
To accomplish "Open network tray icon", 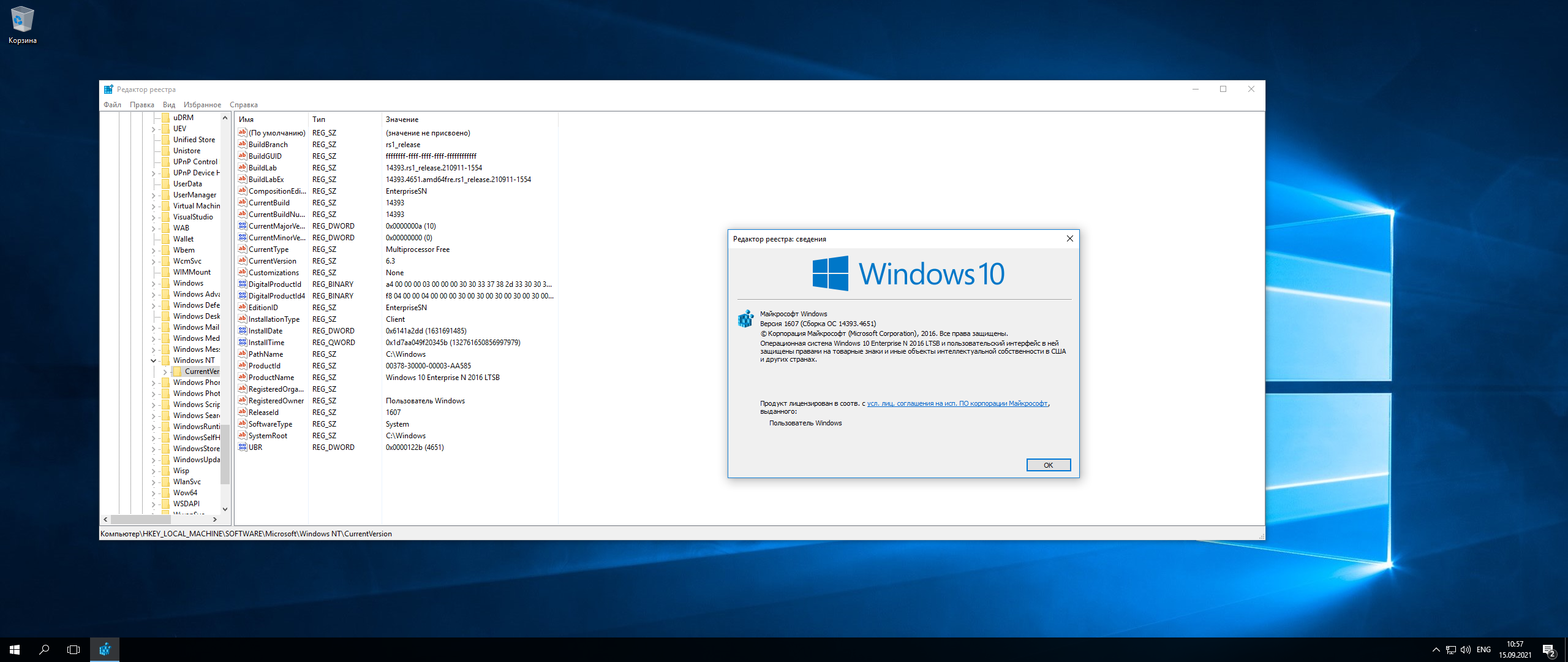I will tap(1451, 650).
